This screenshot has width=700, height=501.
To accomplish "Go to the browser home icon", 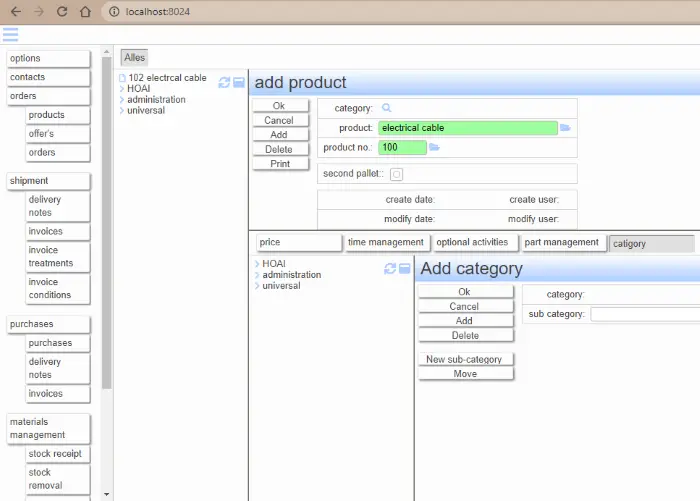I will 85,12.
